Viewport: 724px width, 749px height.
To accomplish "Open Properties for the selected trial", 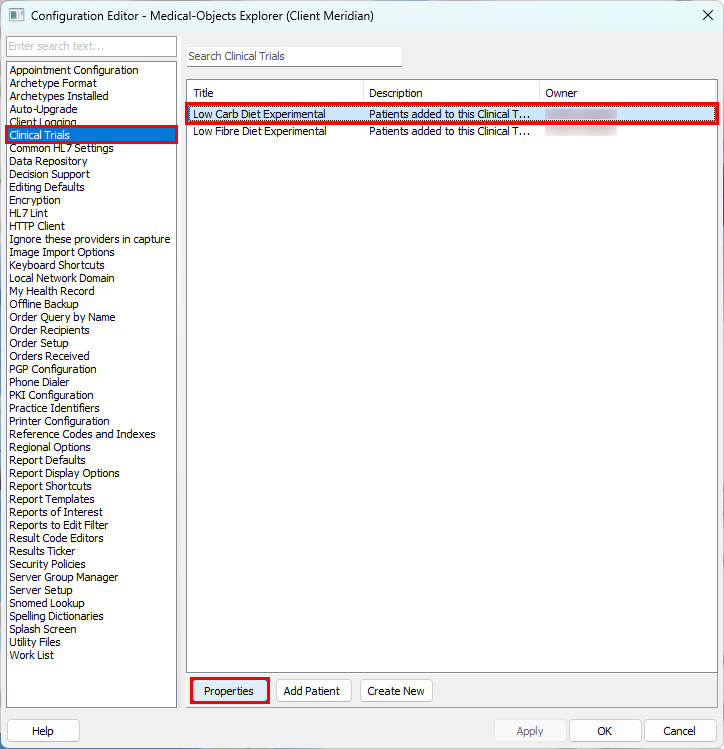I will point(229,691).
